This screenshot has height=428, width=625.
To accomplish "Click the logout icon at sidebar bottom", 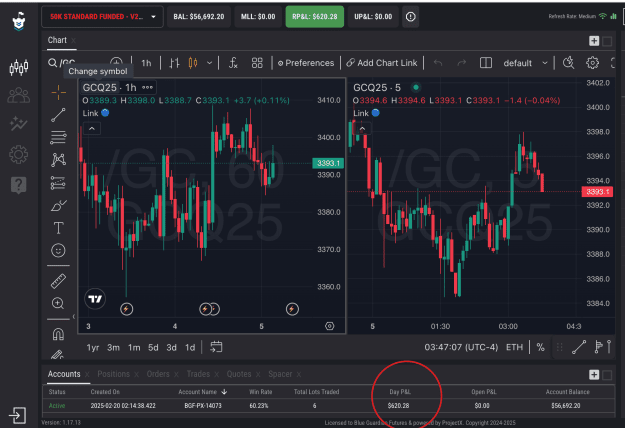I will point(18,415).
